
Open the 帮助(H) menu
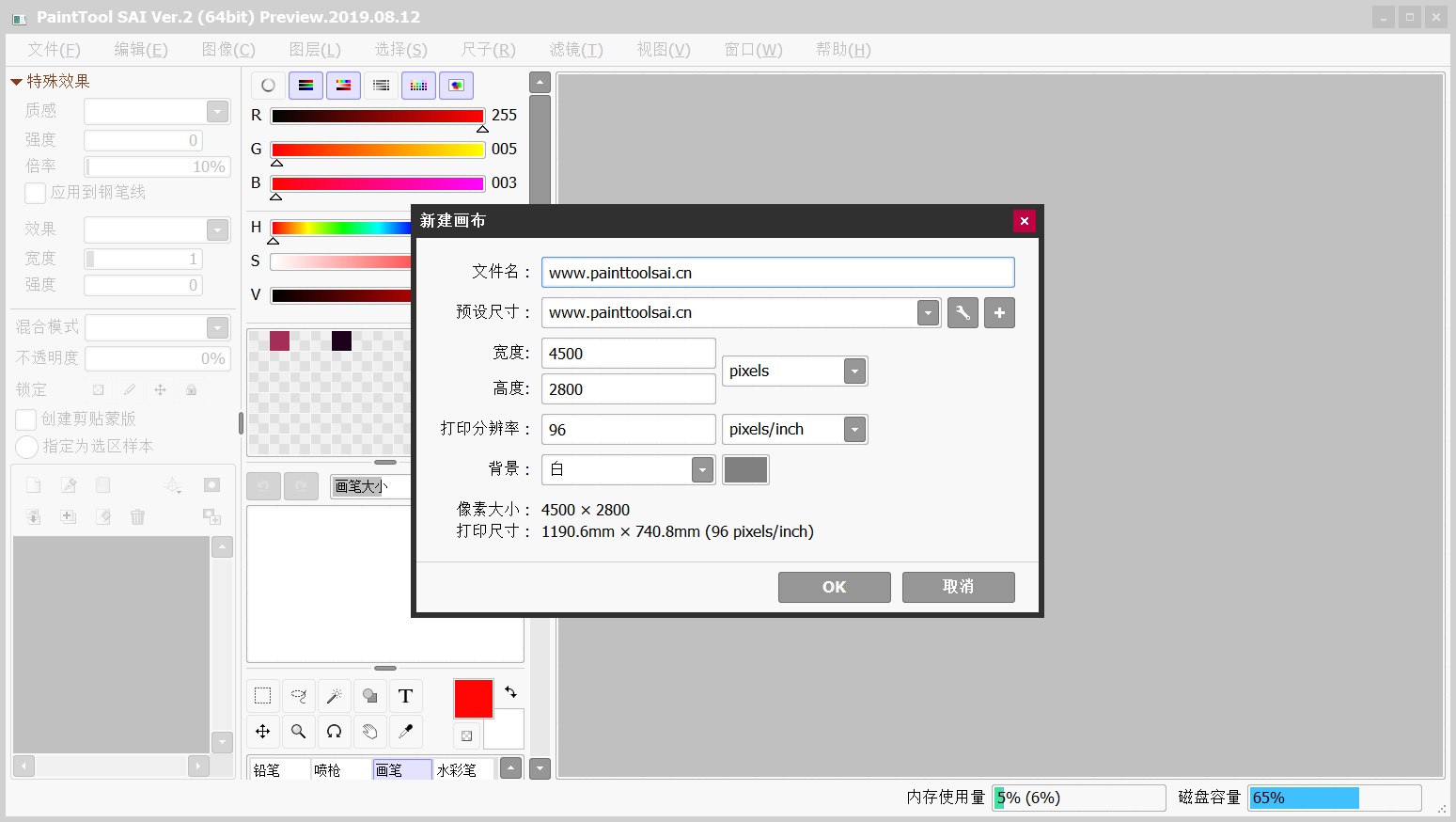[x=843, y=50]
